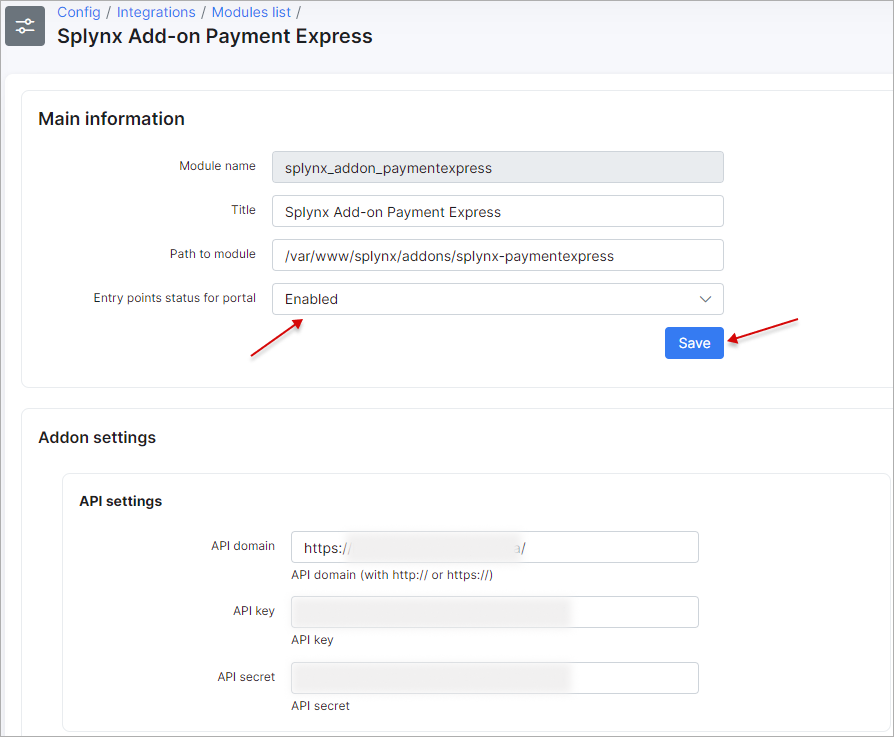Image resolution: width=894 pixels, height=737 pixels.
Task: Open the Config breadcrumb link
Action: (79, 12)
